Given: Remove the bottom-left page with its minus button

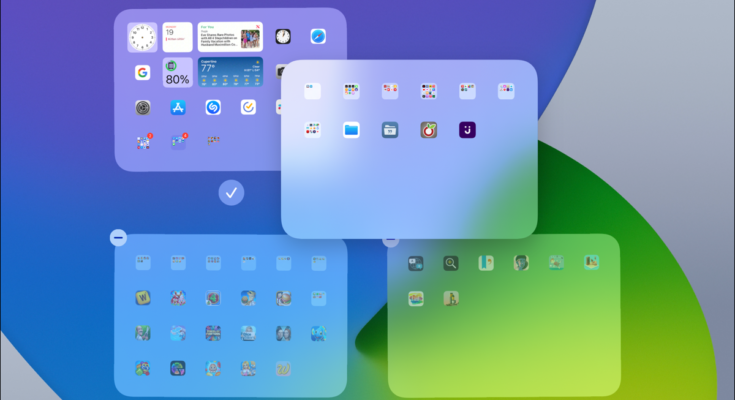Looking at the screenshot, I should pyautogui.click(x=118, y=238).
